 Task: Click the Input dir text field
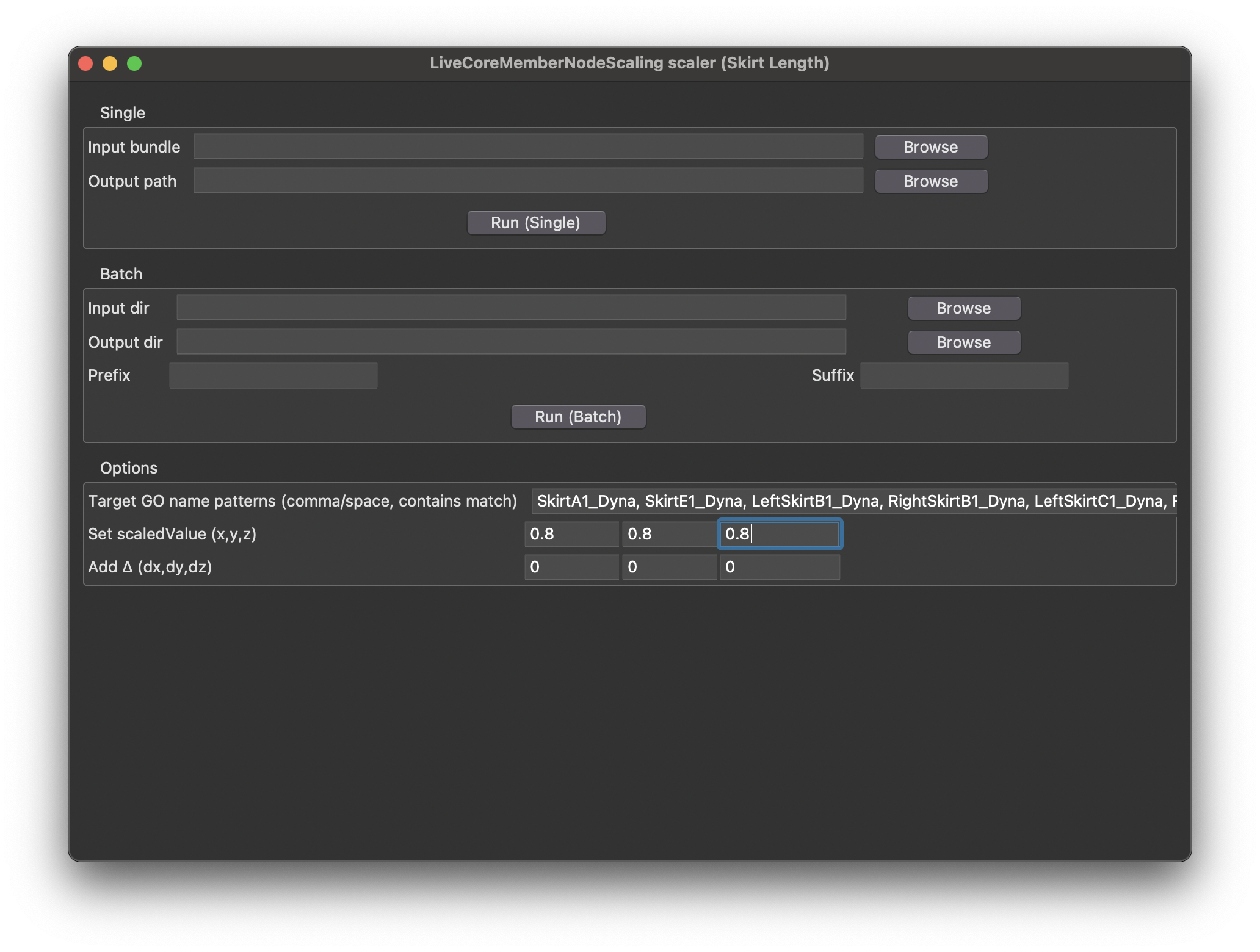[x=511, y=308]
